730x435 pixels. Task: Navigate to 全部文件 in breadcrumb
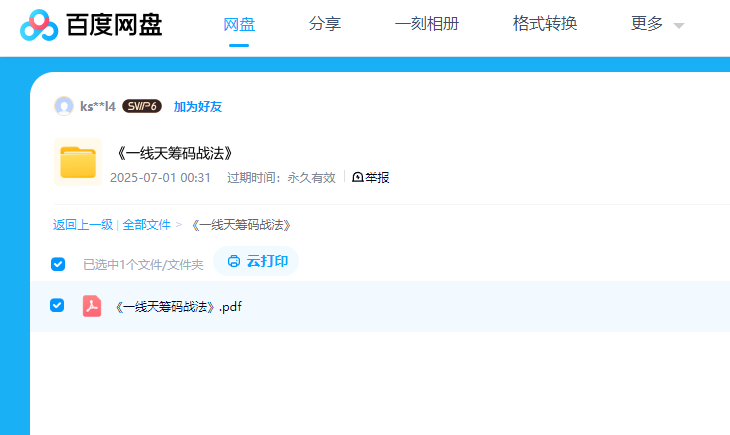coord(147,225)
